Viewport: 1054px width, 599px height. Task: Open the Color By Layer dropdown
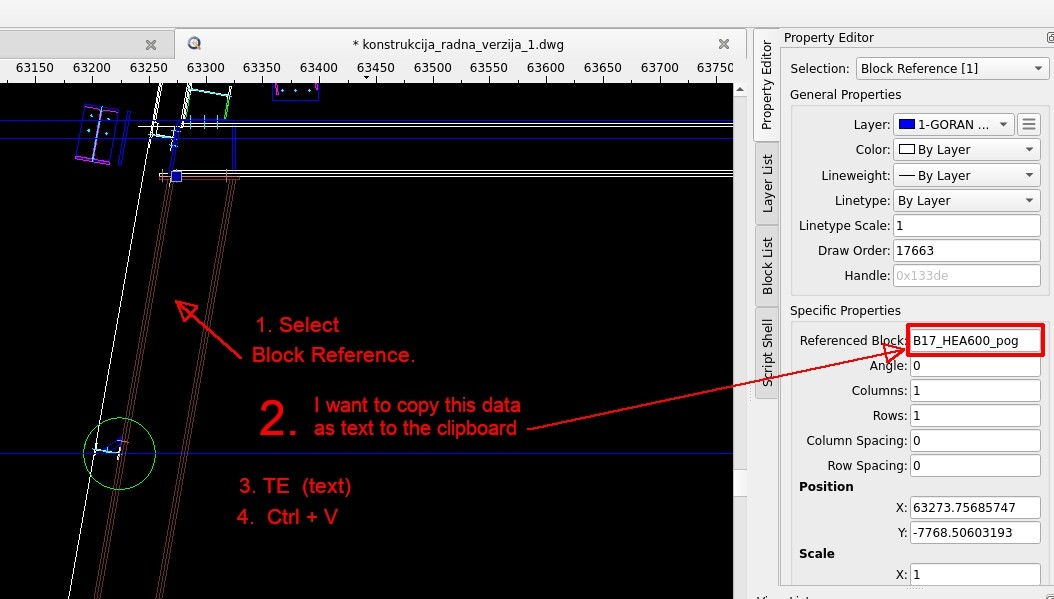[x=966, y=149]
